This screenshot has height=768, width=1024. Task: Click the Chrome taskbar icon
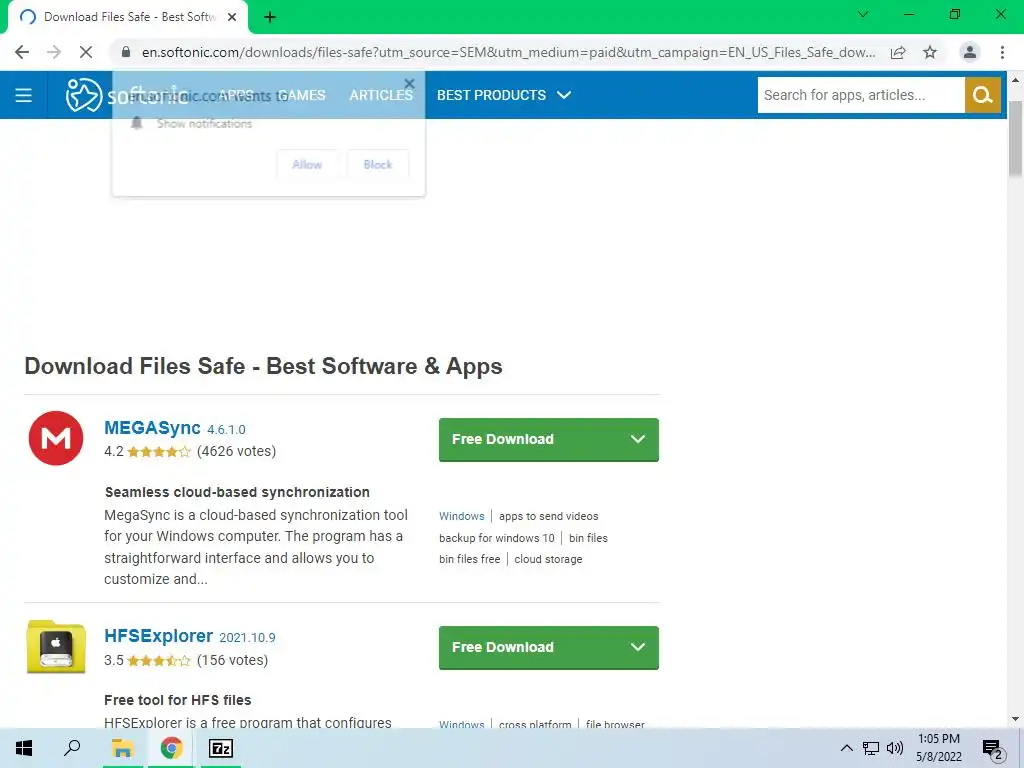pos(171,748)
